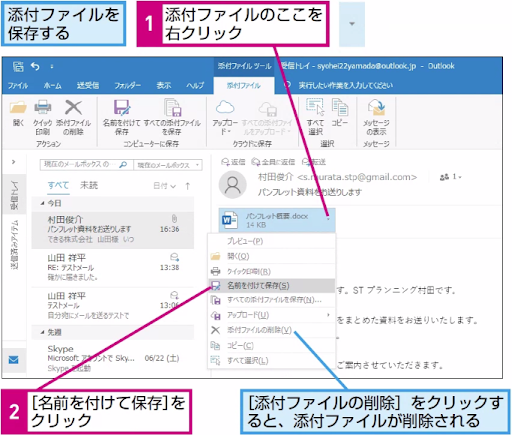This screenshot has width=512, height=435.
Task: Click the コピー icon in ribbon
Action: (x=340, y=107)
